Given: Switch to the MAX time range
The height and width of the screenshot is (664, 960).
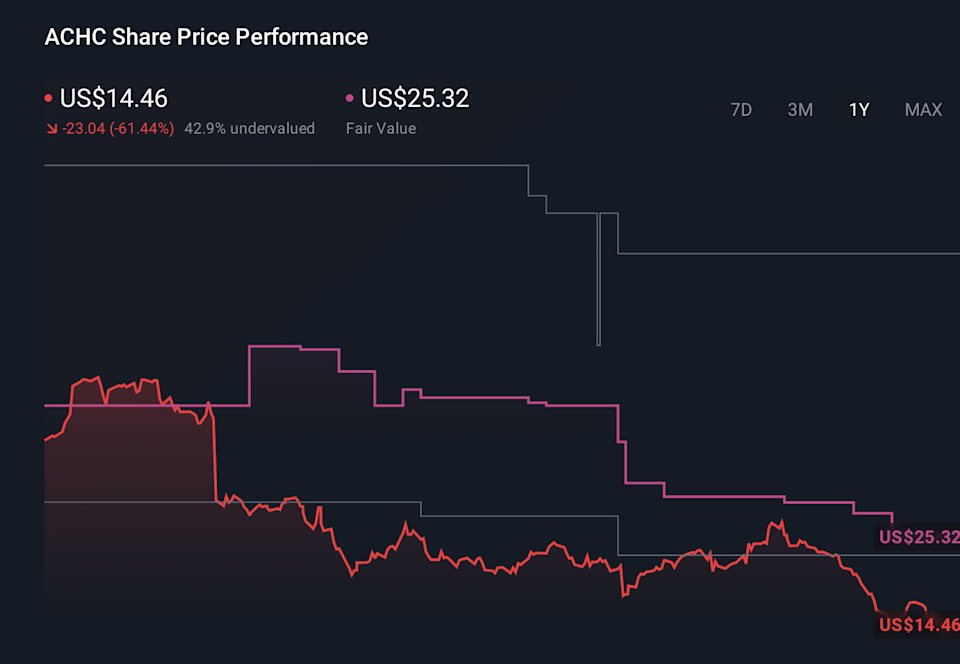Looking at the screenshot, I should click(x=922, y=110).
